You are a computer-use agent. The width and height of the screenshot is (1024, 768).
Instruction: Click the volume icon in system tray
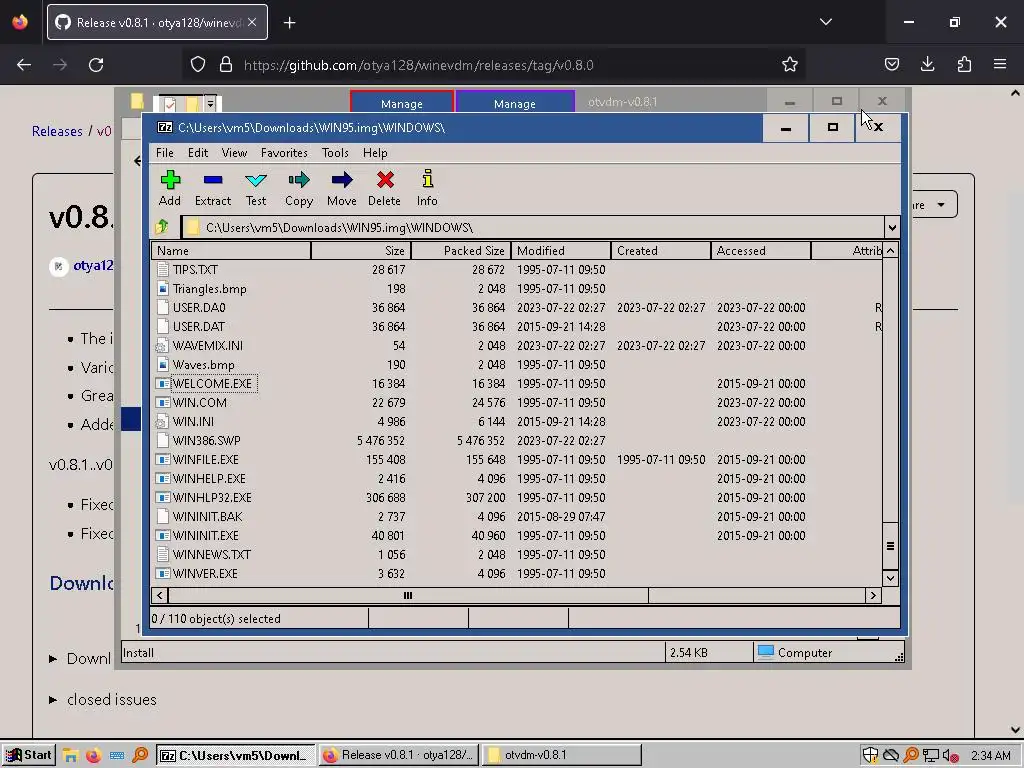950,756
